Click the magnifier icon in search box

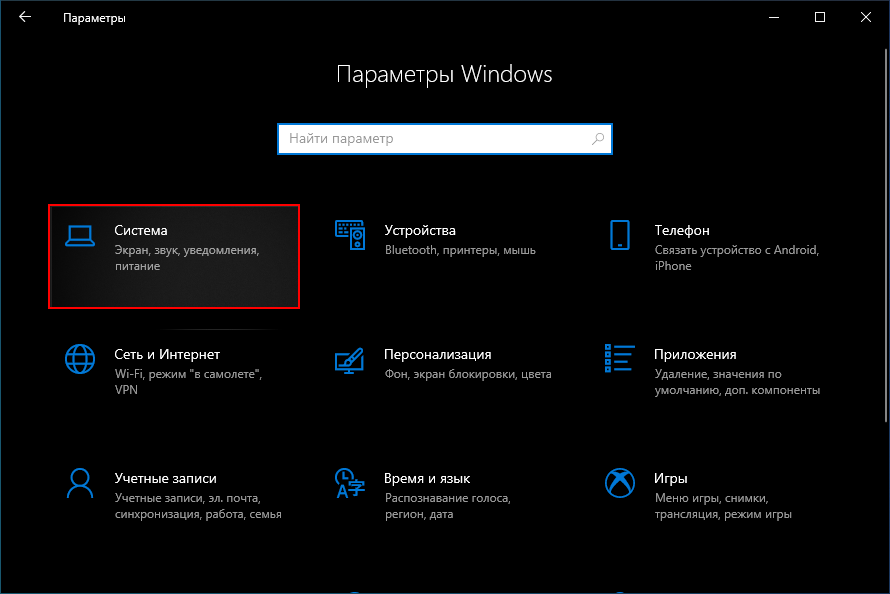point(598,138)
